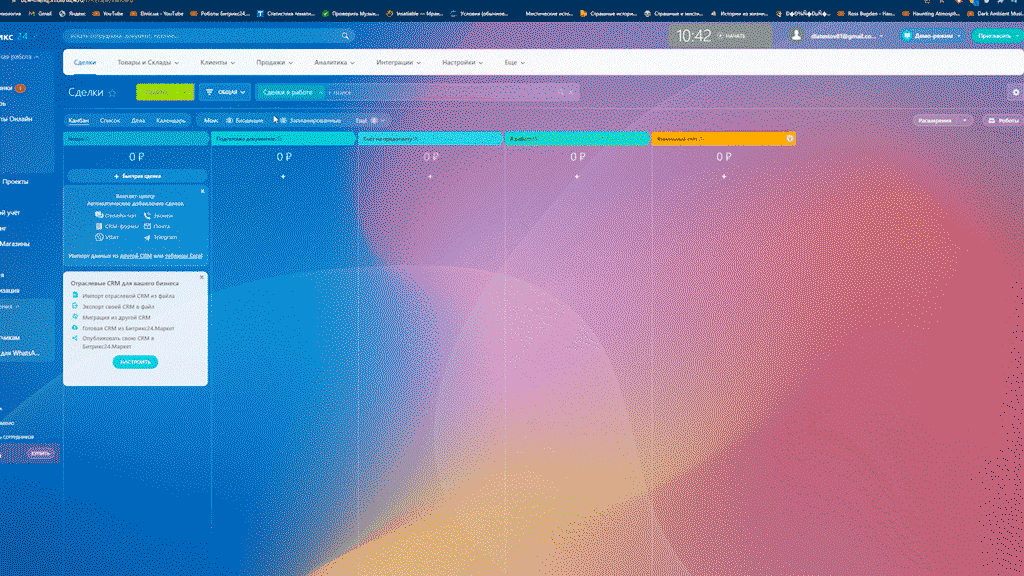This screenshot has height=576, width=1024.
Task: Close the Отраслевые CRM popup panel
Action: tap(201, 277)
